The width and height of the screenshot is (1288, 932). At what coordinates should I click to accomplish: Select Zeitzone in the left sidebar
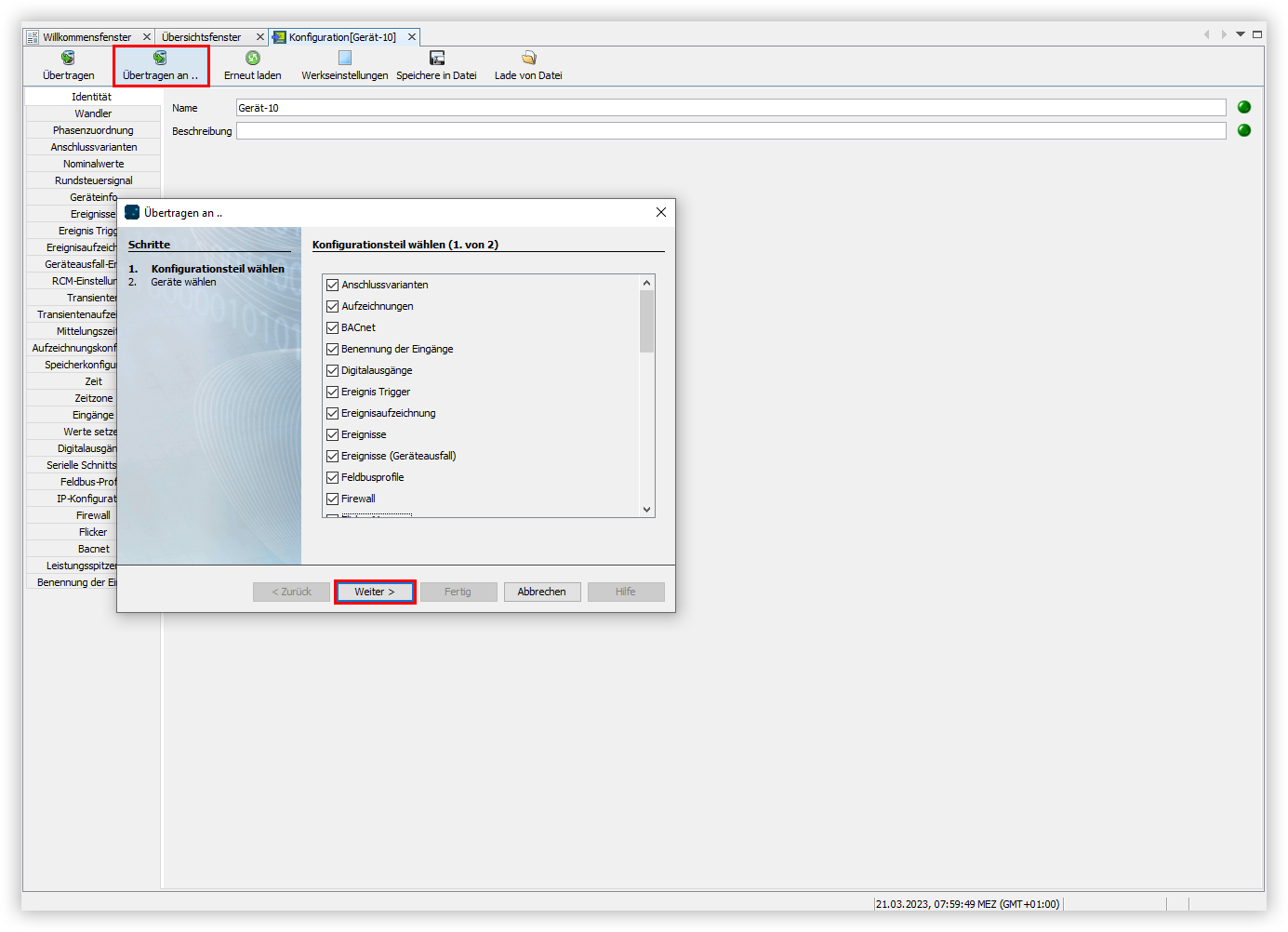93,397
